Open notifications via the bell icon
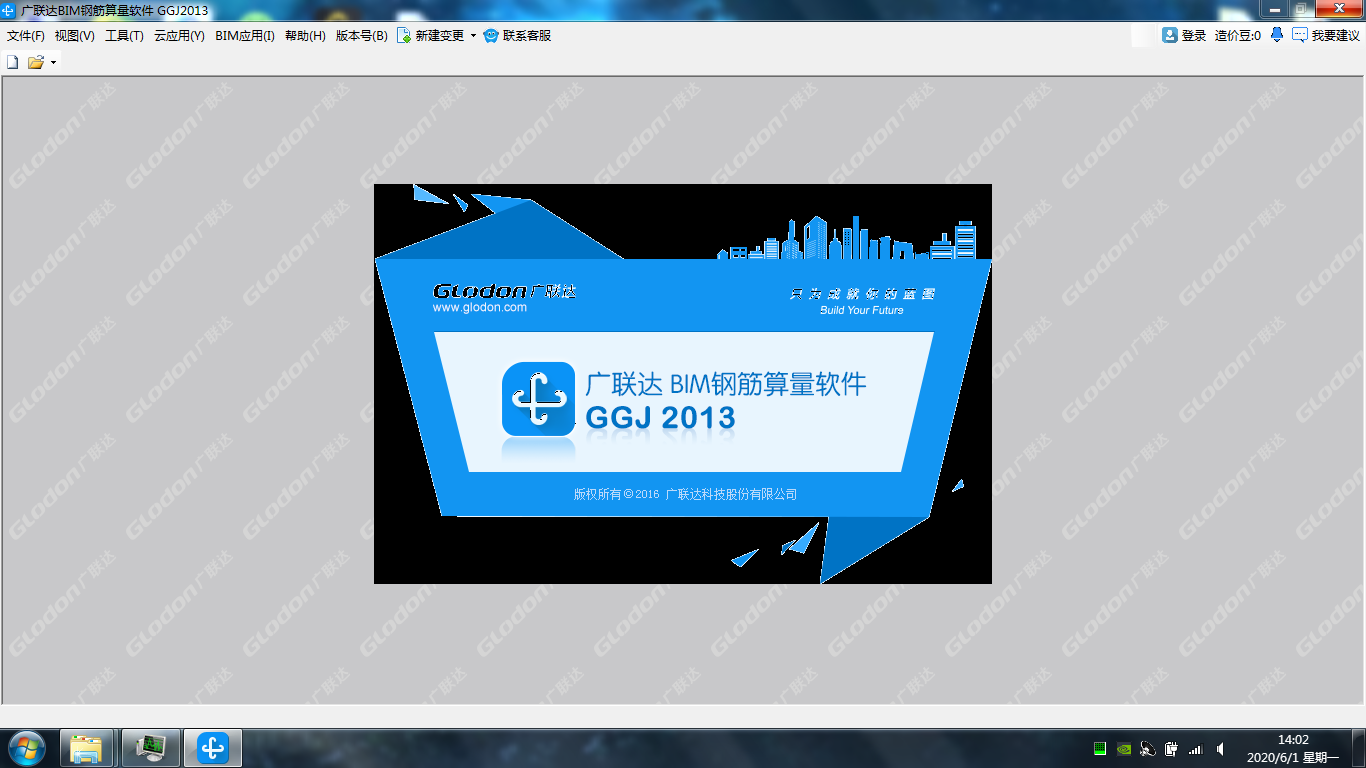Image resolution: width=1366 pixels, height=768 pixels. (1277, 35)
